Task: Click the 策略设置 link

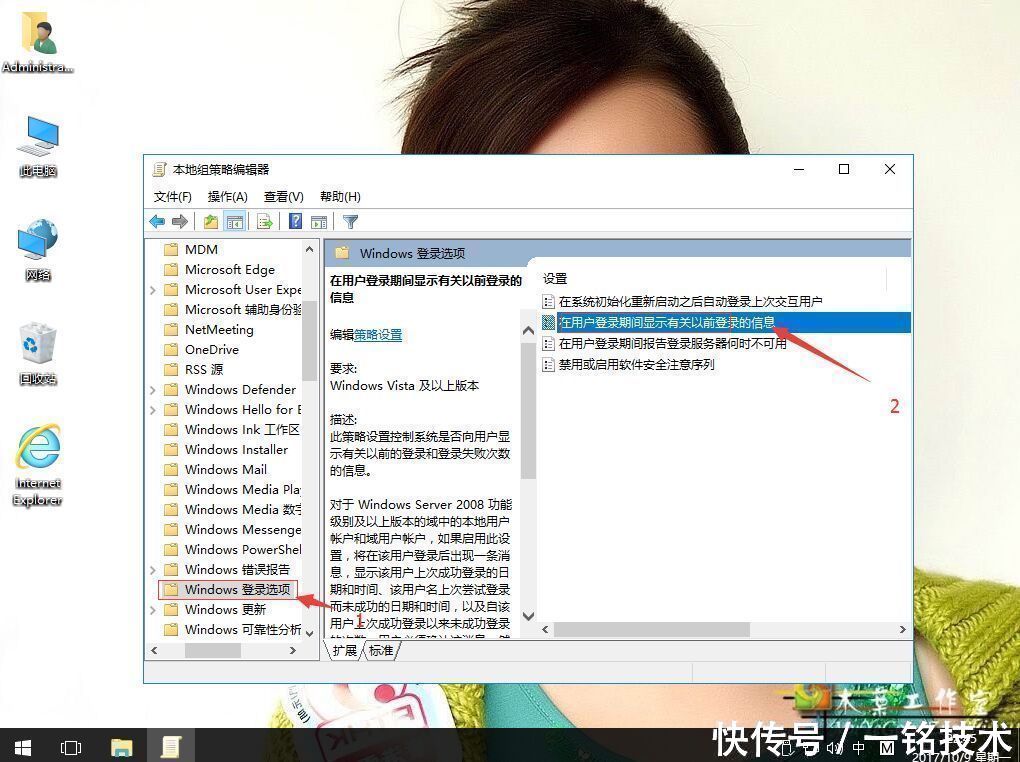Action: pos(378,334)
